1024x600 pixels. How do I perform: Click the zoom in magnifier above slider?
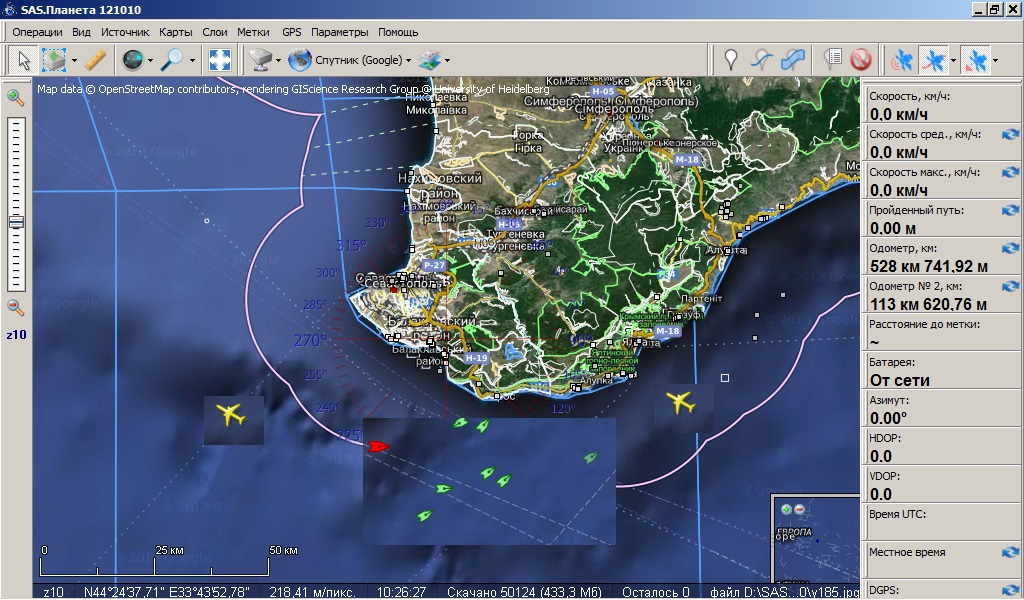pos(15,97)
